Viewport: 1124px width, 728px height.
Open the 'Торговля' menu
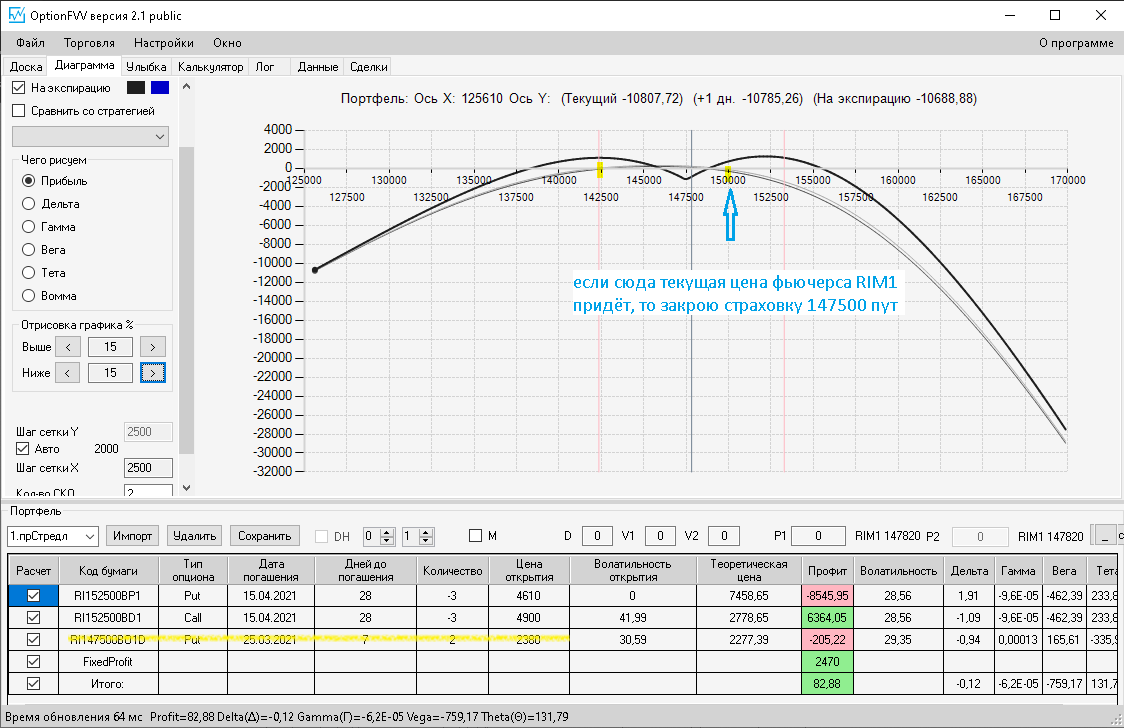(x=89, y=43)
